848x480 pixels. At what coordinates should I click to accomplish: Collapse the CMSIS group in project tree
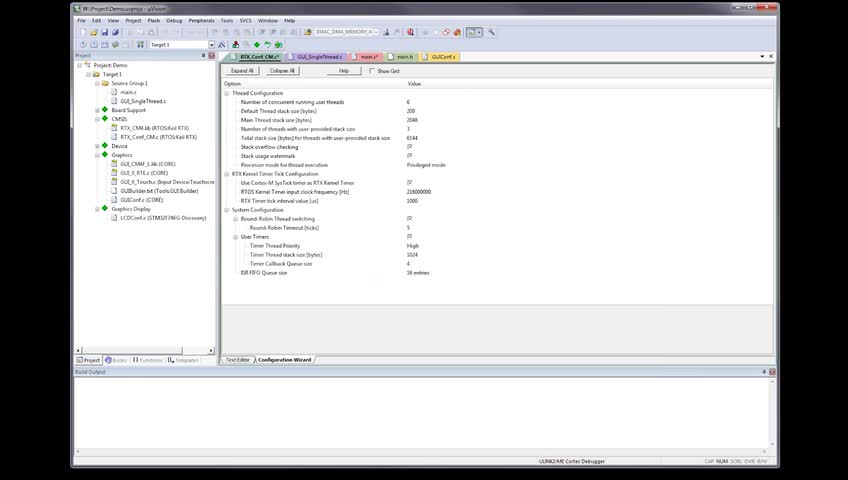point(97,119)
